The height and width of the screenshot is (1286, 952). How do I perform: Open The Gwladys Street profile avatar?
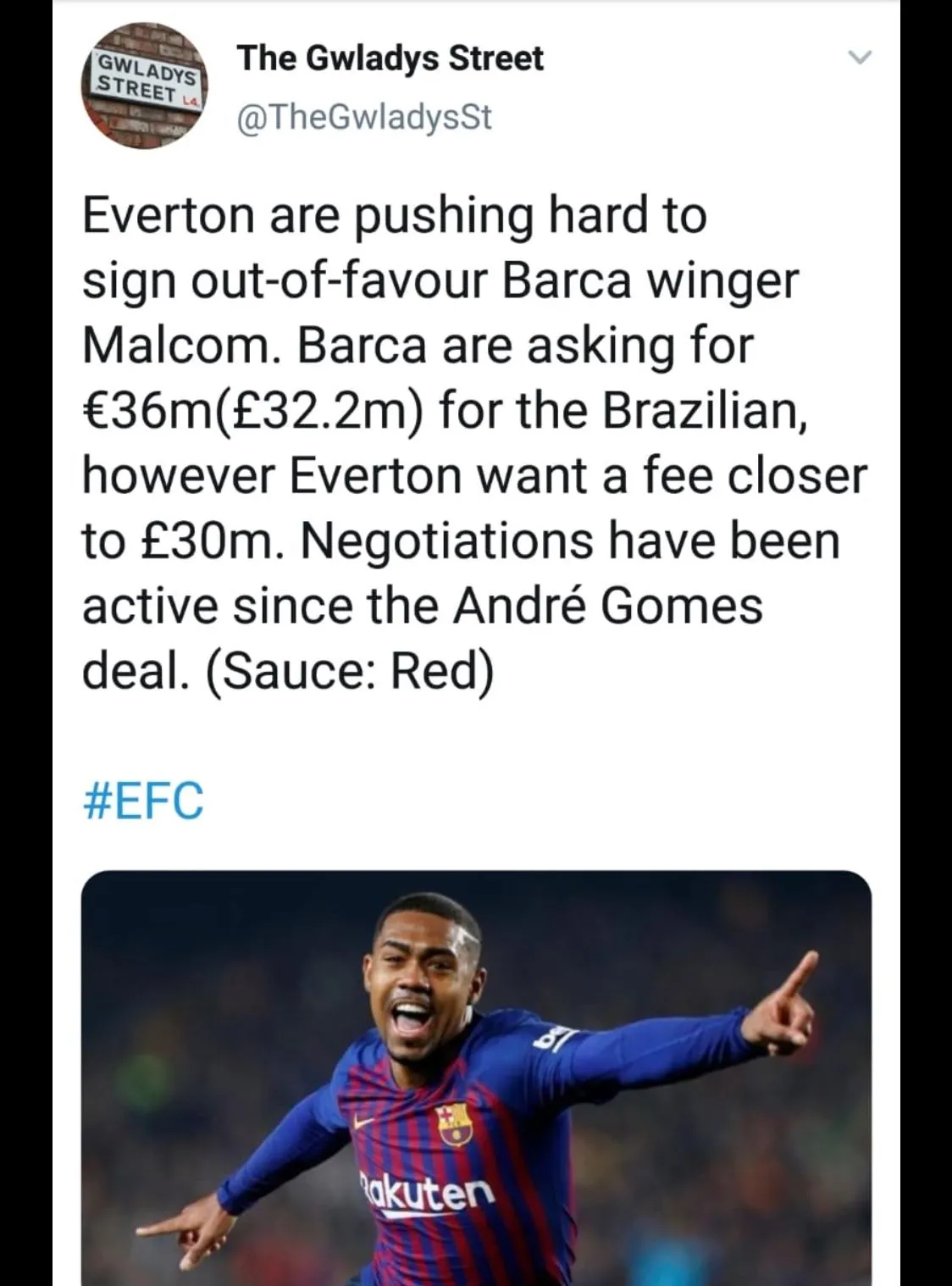point(147,86)
